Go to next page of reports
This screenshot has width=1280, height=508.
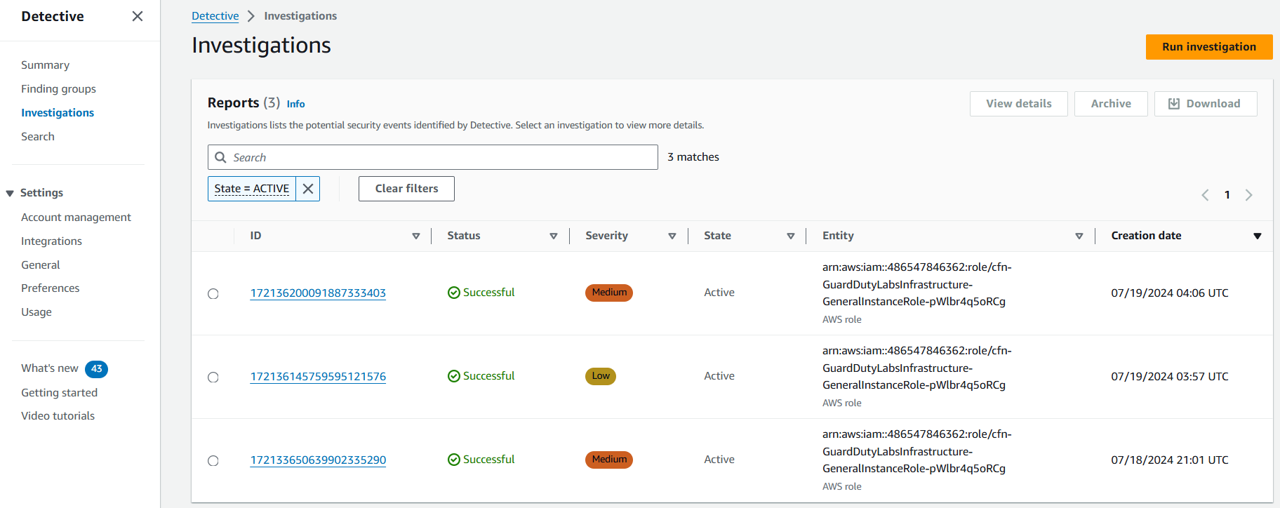click(1249, 195)
